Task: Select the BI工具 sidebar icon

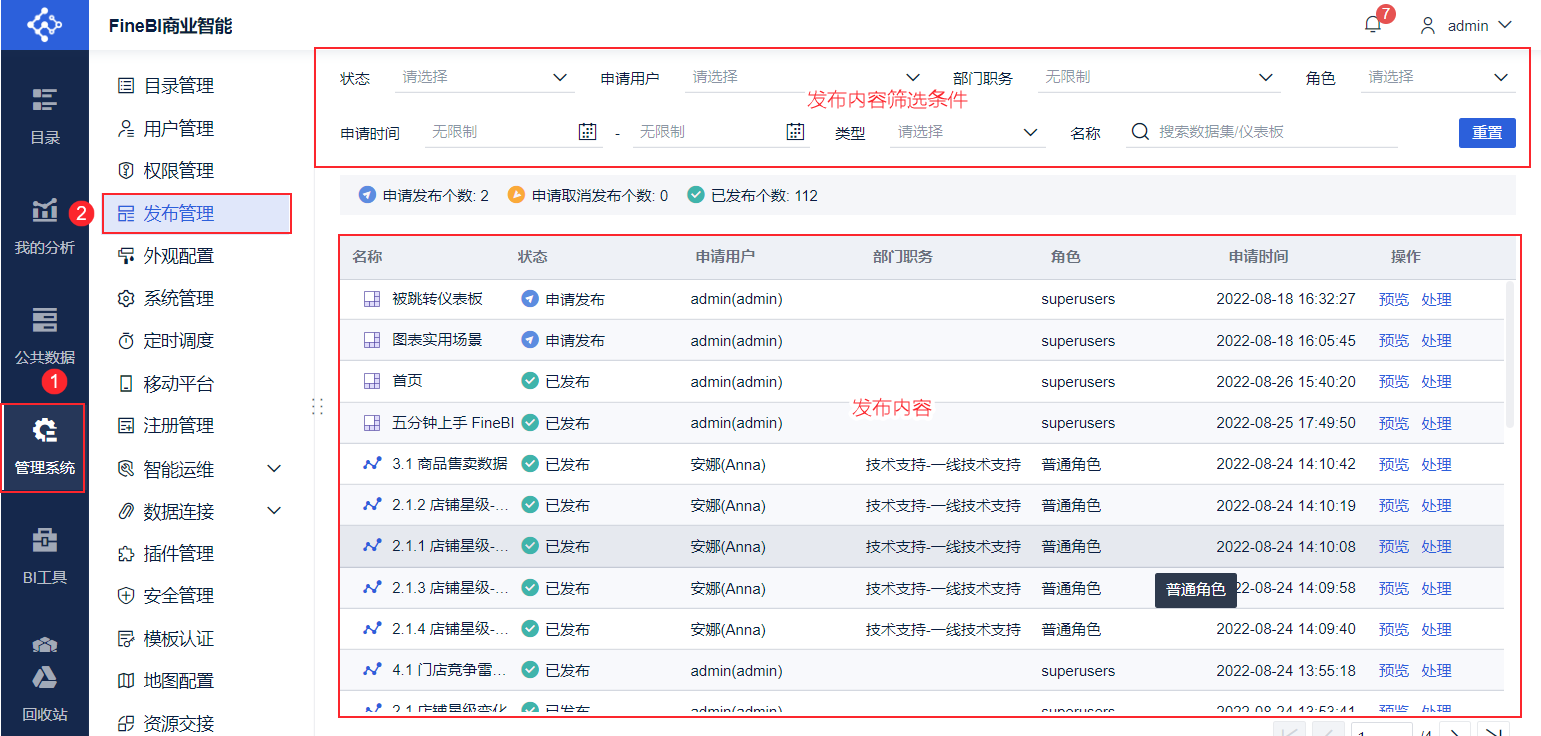Action: pos(44,555)
